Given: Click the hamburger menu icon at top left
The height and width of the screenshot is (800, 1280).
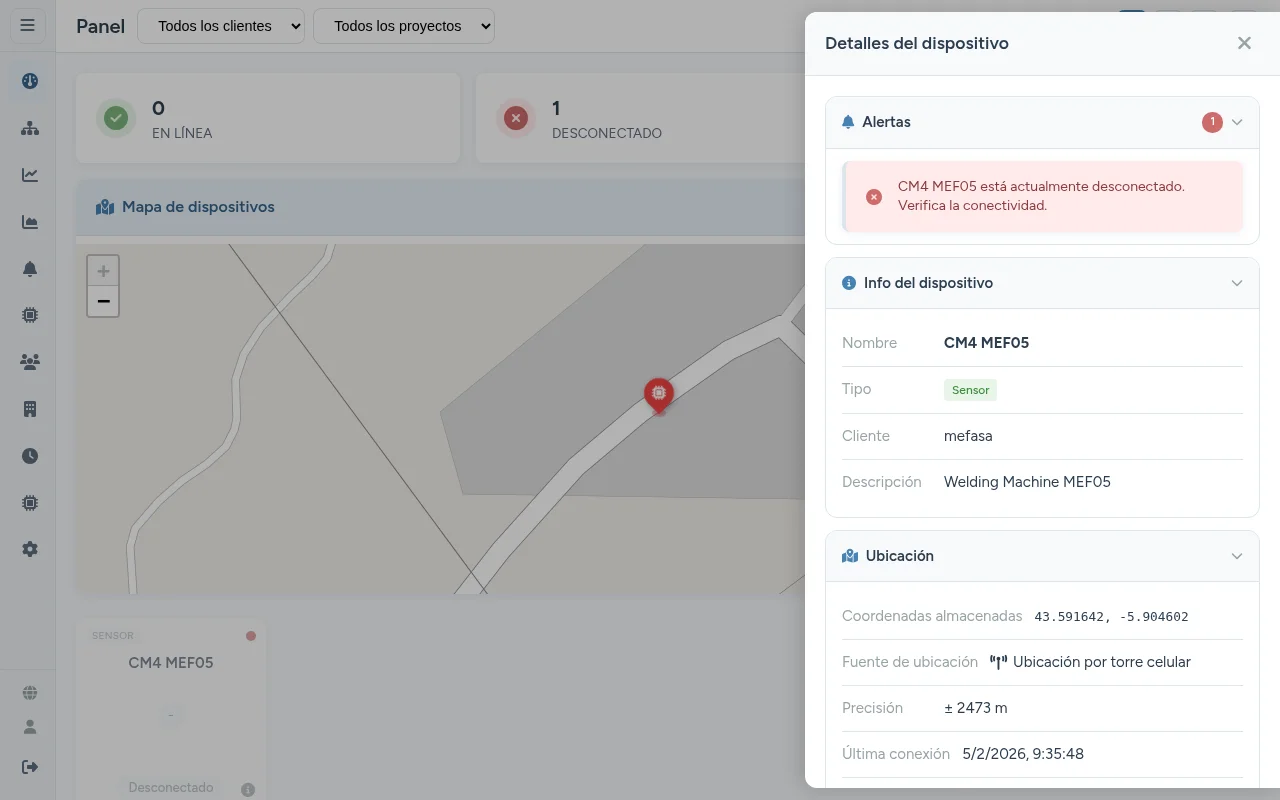Looking at the screenshot, I should [27, 25].
